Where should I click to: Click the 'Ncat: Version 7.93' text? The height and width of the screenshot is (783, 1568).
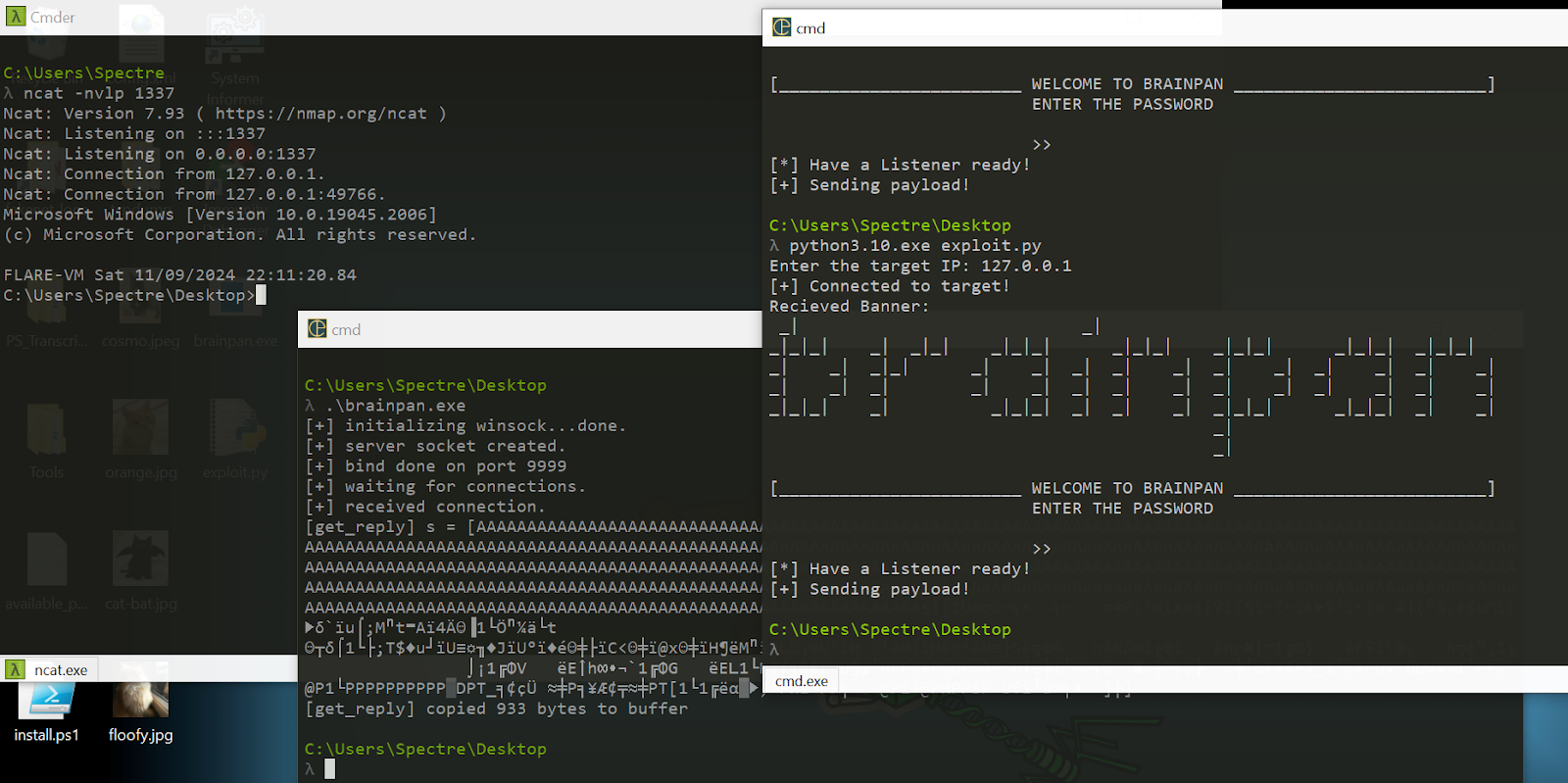pos(94,114)
